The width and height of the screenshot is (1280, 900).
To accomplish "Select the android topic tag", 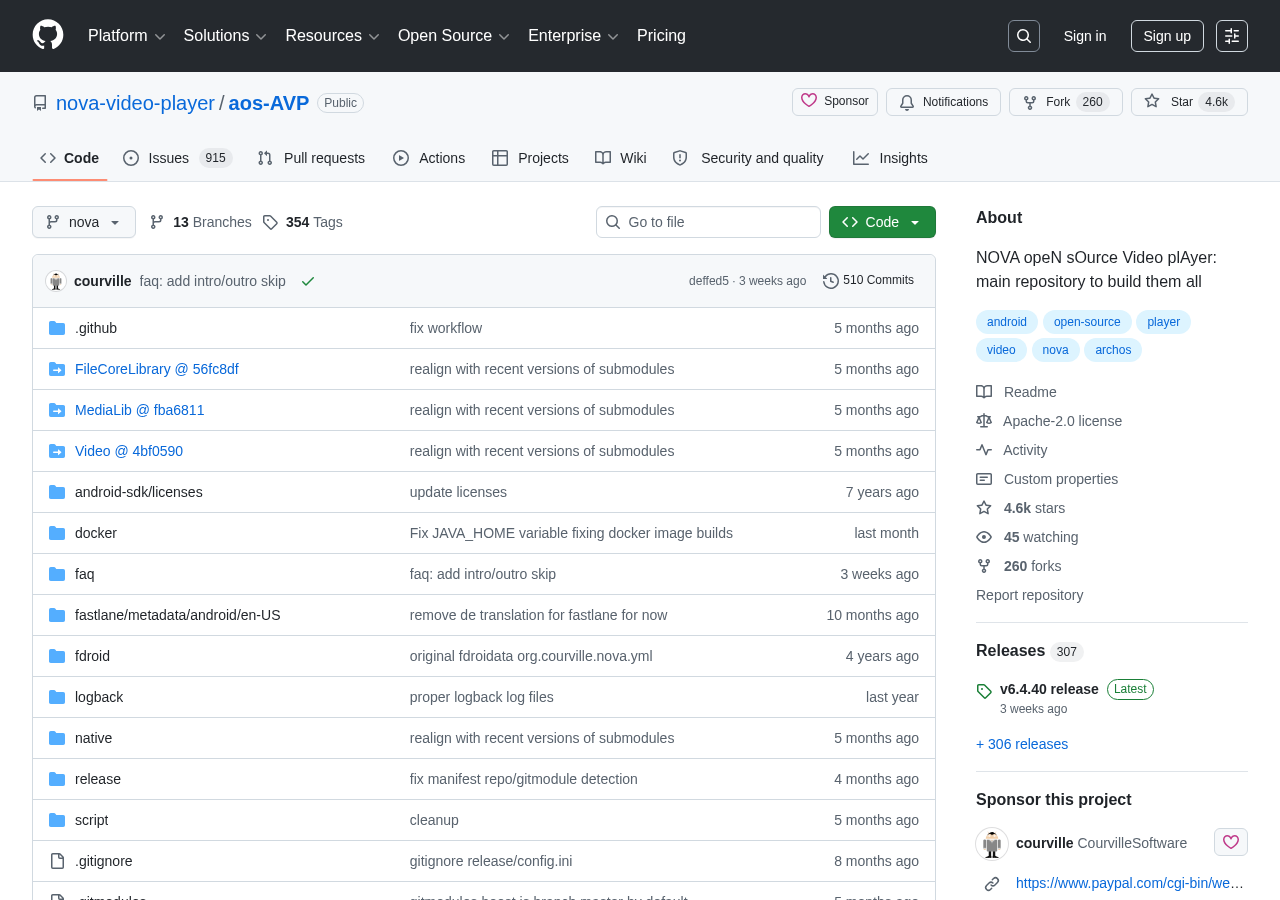I will (1007, 322).
